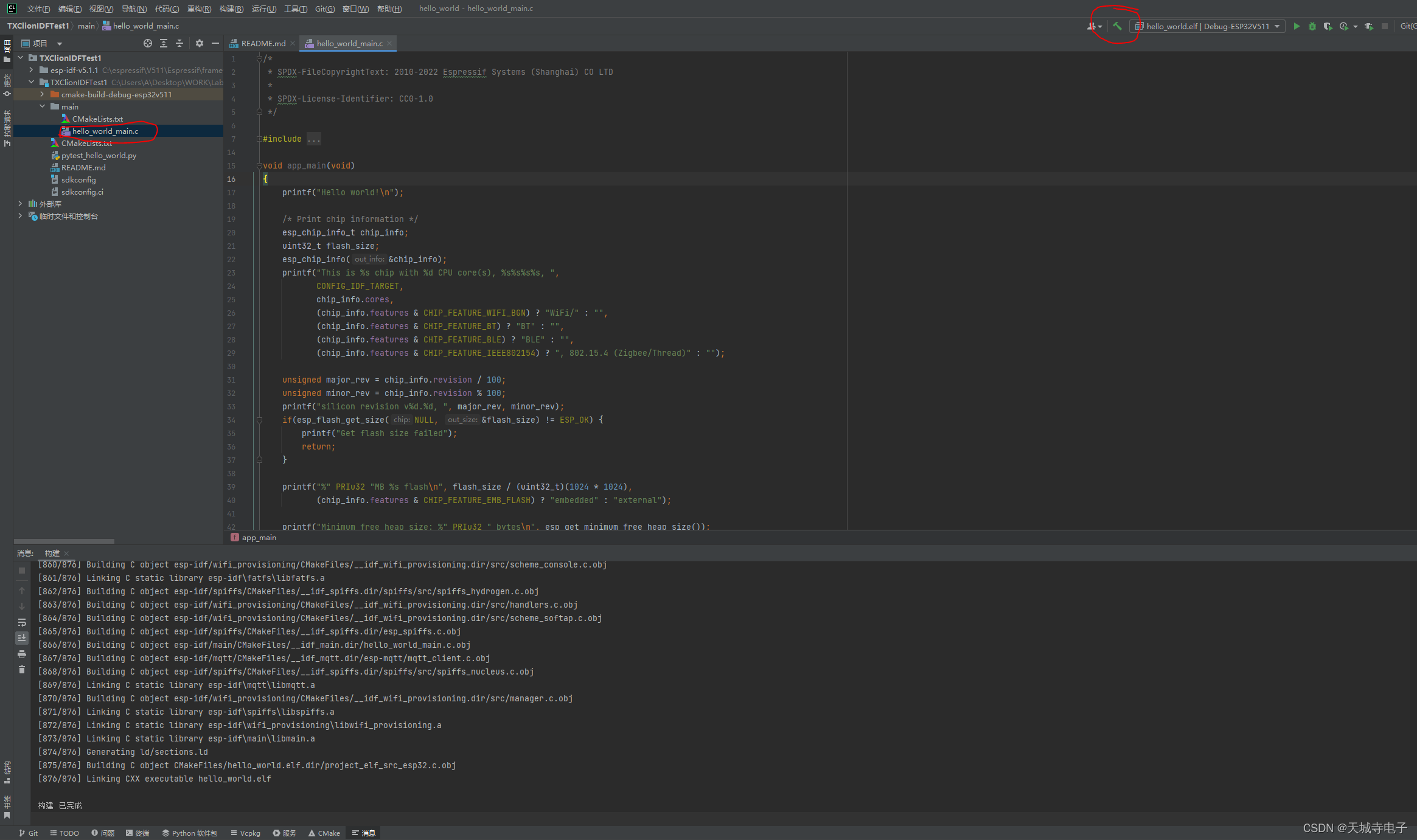This screenshot has height=840, width=1417.
Task: Run hello_world.elf with the green play button
Action: pyautogui.click(x=1297, y=26)
